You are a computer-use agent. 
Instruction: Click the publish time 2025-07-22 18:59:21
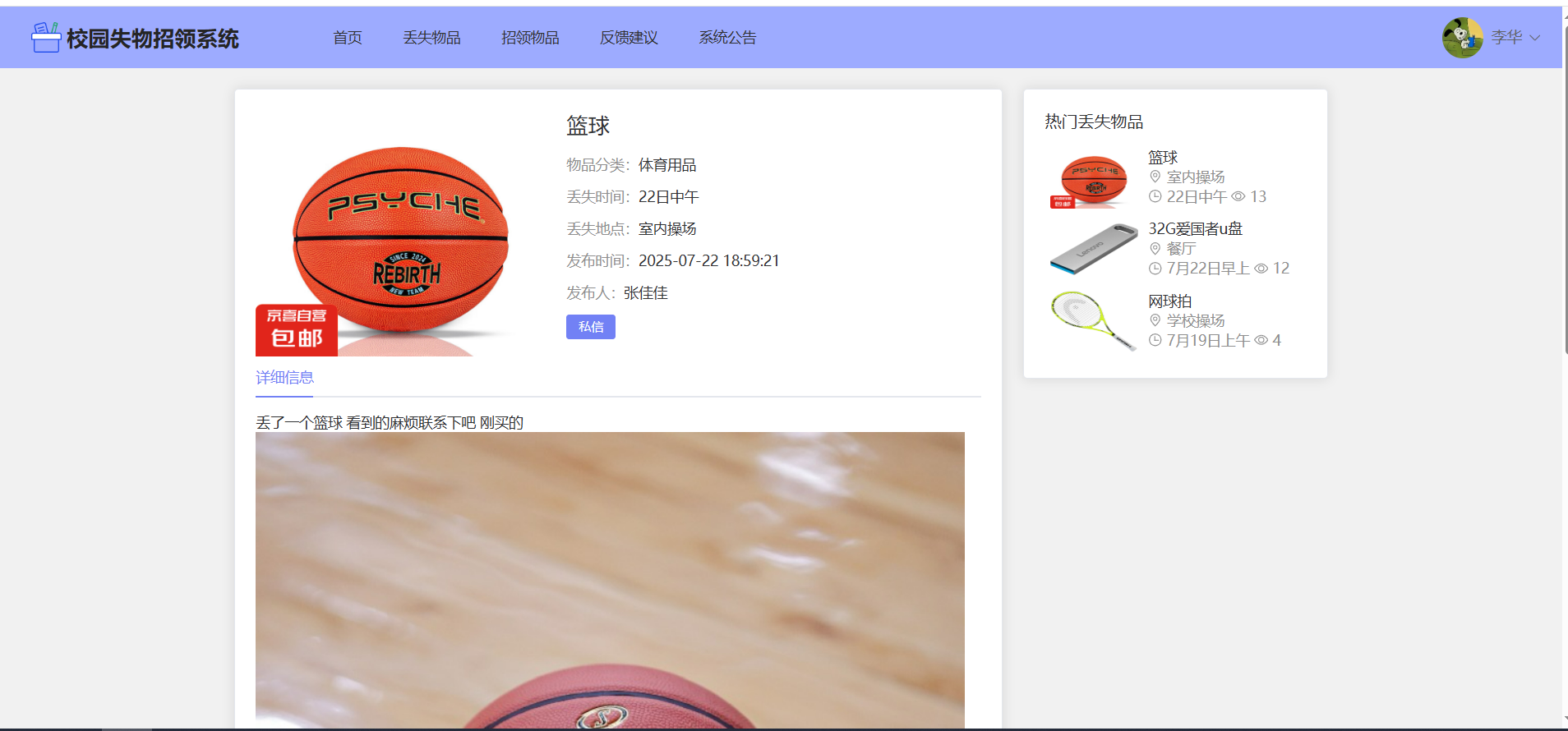point(709,261)
